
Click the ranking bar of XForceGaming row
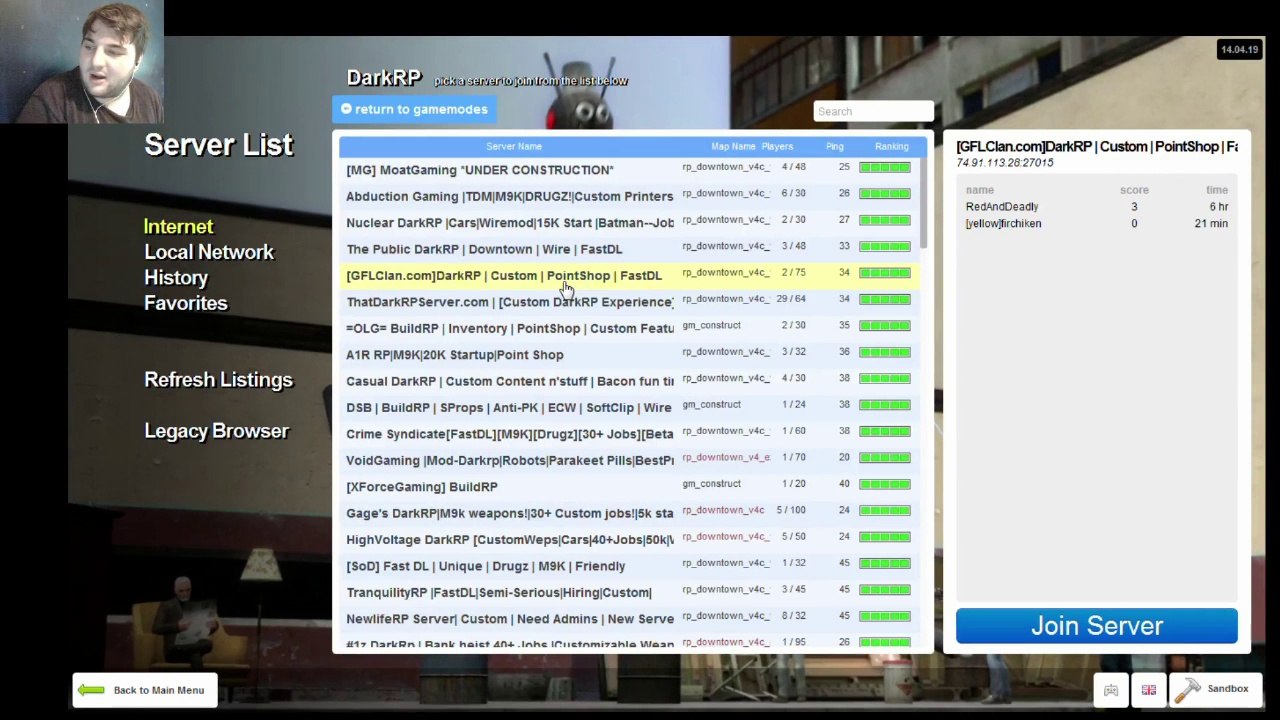click(x=884, y=484)
